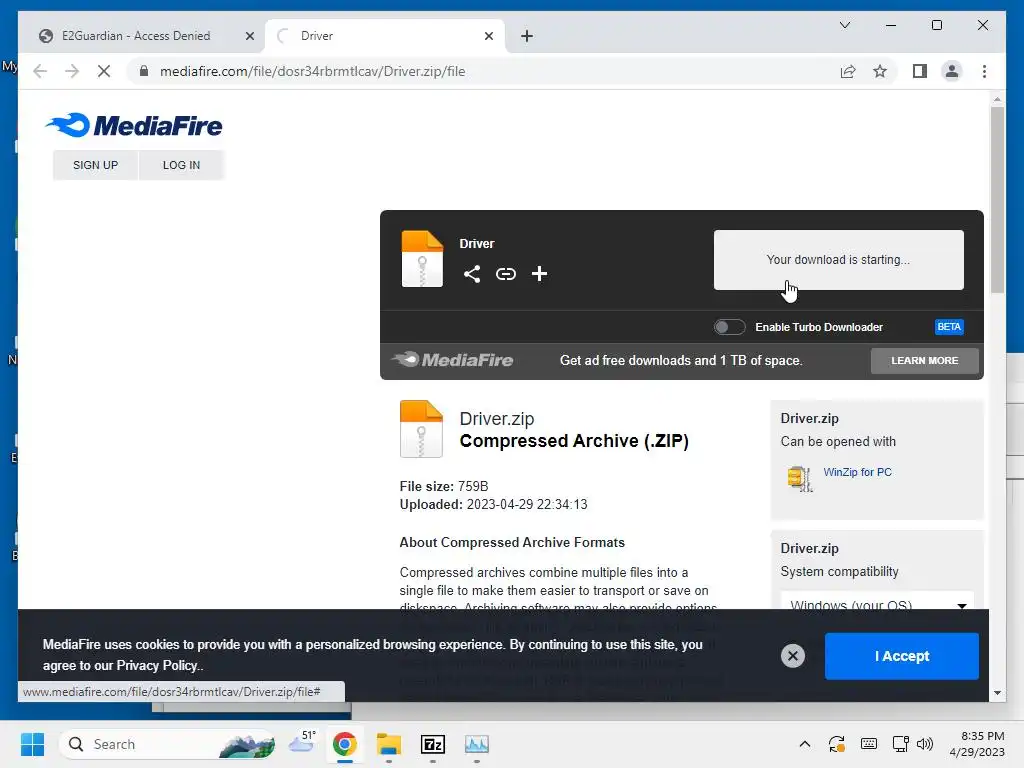Click the page vertical scrollbar thumb
1024x768 pixels.
[x=997, y=199]
